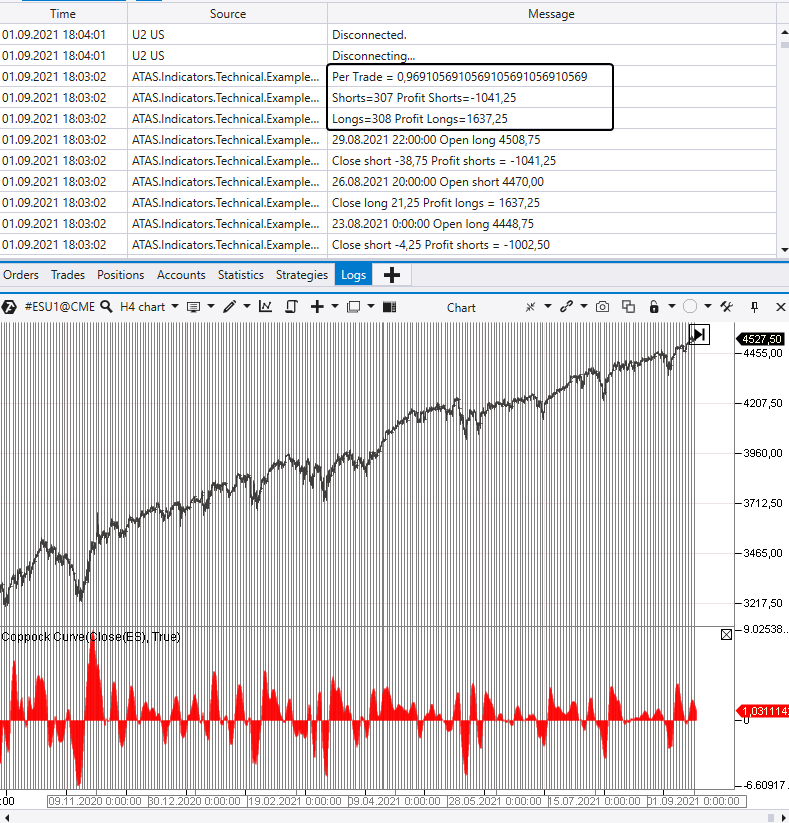Expand the H4 chart timeframe dropdown

(x=175, y=307)
